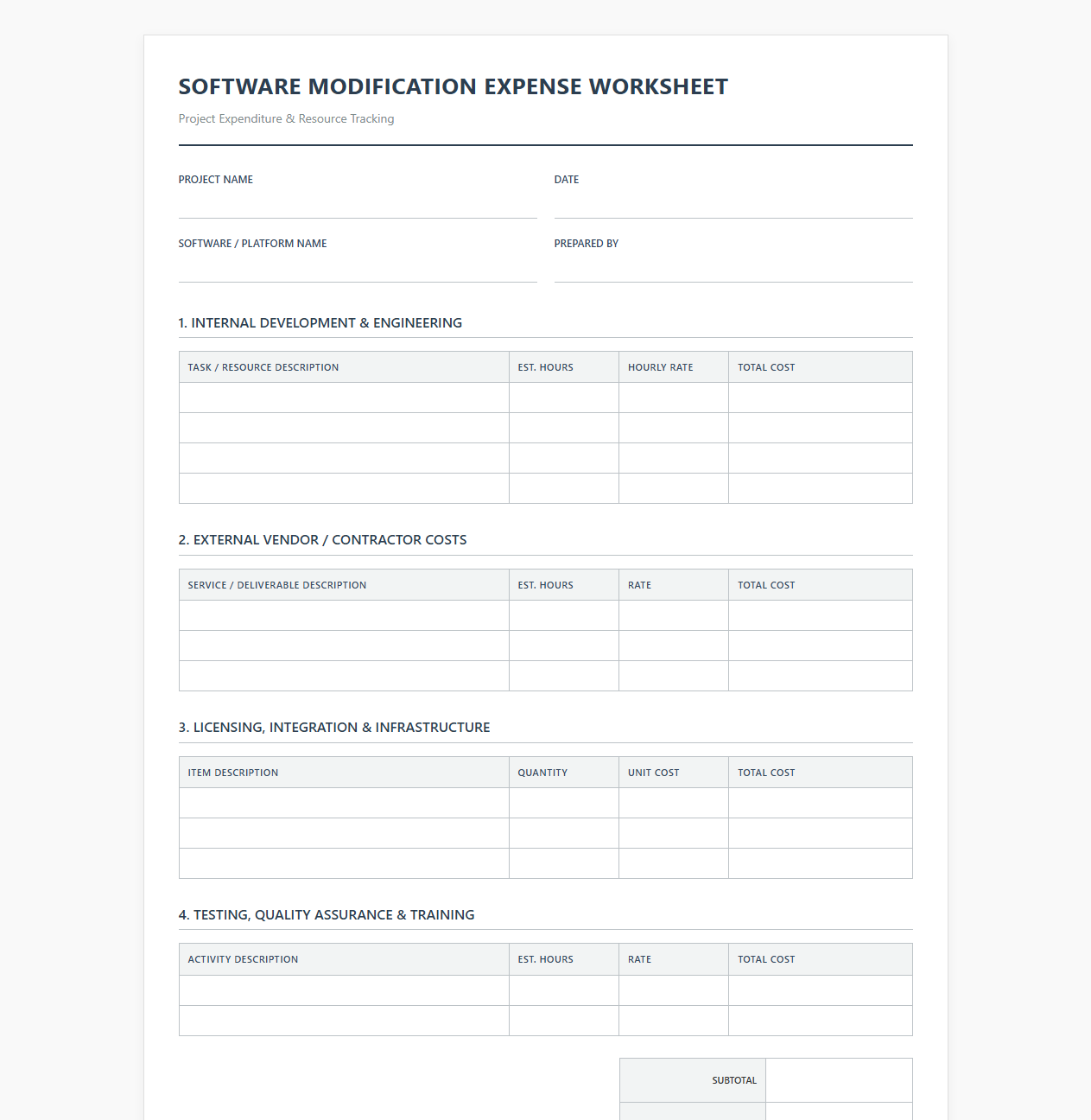Click Rate header in External Vendor table
Screen dimensions: 1091x1120
tap(674, 585)
